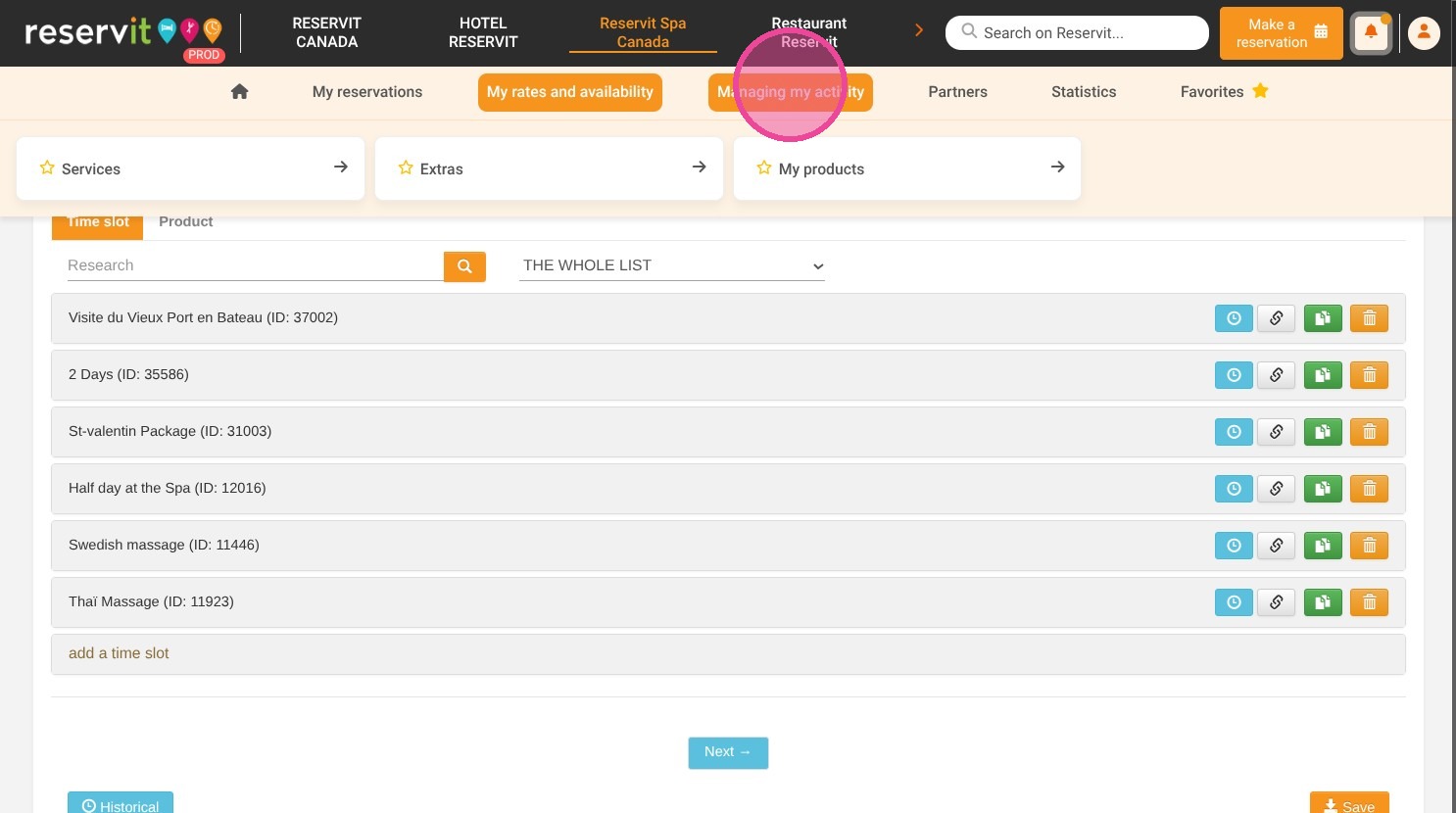
Task: Go to the home icon
Action: point(239,91)
